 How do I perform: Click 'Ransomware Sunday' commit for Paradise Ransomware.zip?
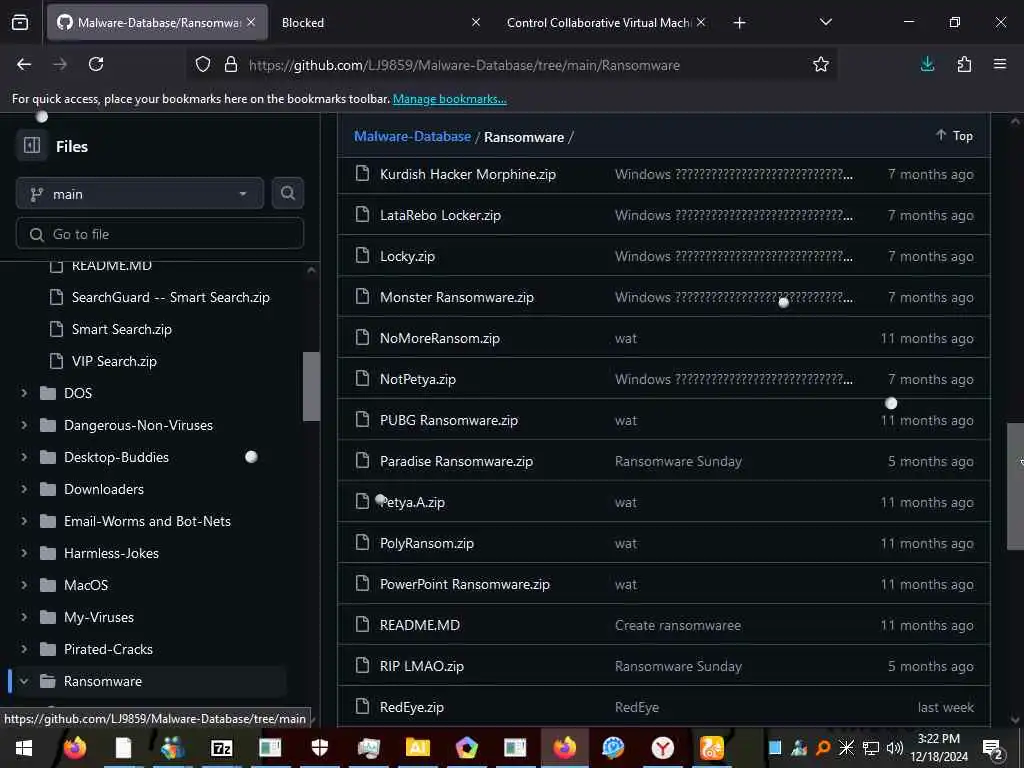678,462
